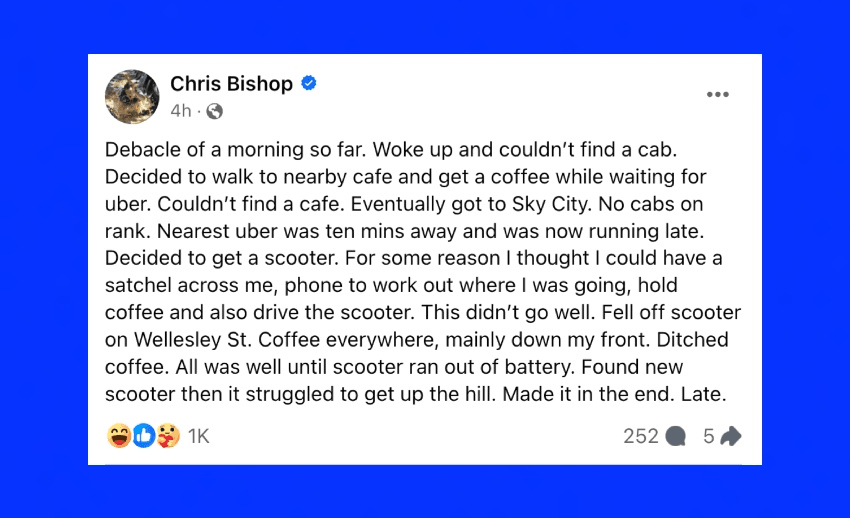Open Chris Bishop's profile picture
This screenshot has width=850, height=518.
coord(132,97)
